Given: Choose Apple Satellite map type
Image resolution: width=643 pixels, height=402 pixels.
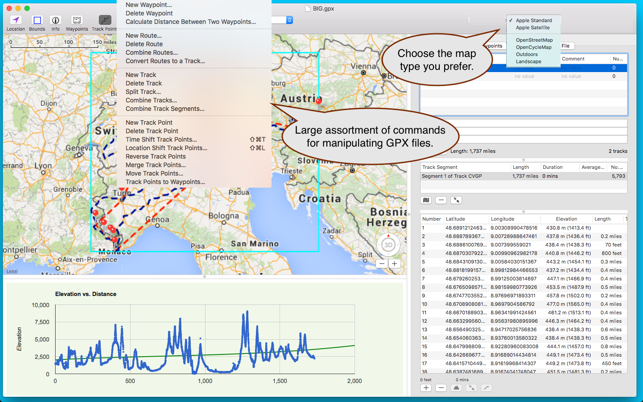Looking at the screenshot, I should tap(532, 28).
